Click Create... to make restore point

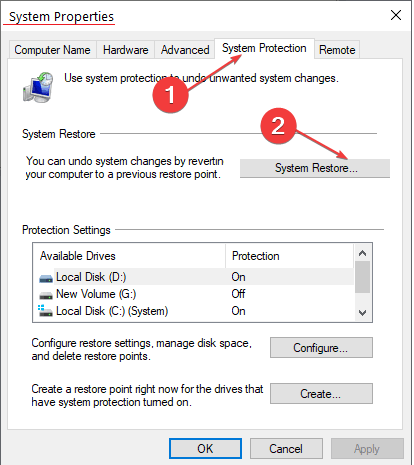point(321,394)
